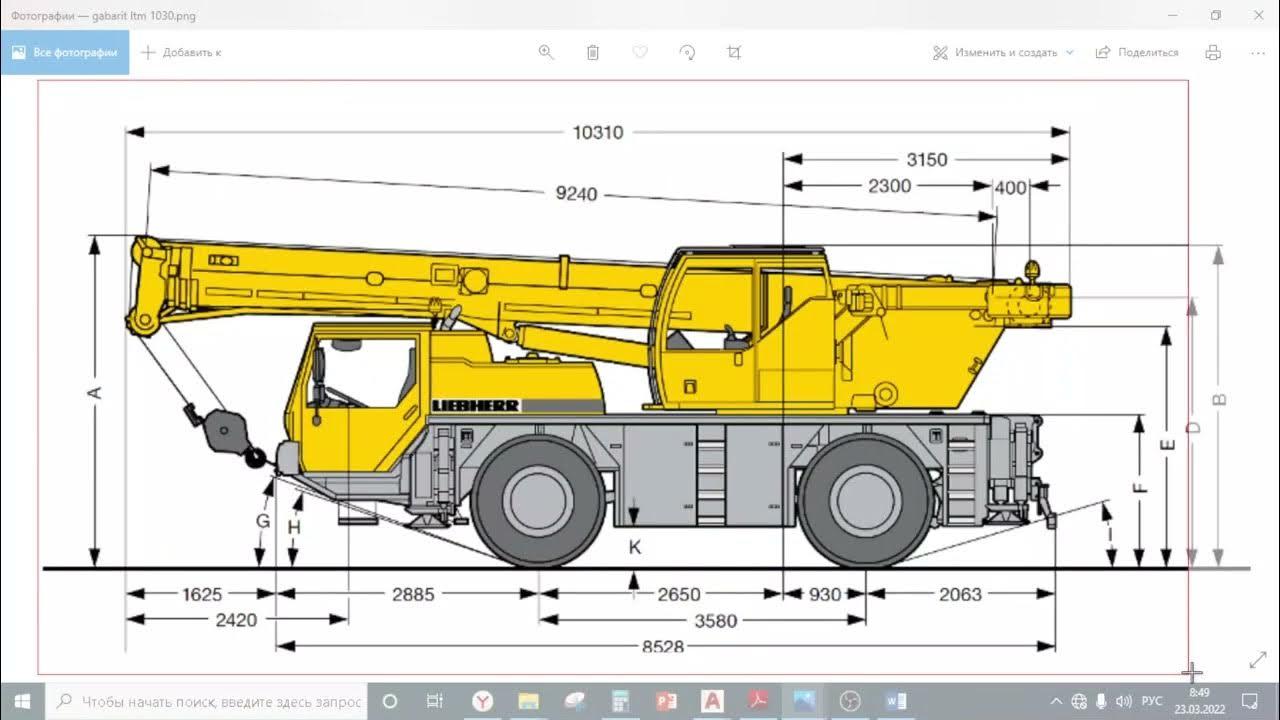Mark photo as favorite with heart
Screen dimensions: 1280x720
pyautogui.click(x=640, y=52)
